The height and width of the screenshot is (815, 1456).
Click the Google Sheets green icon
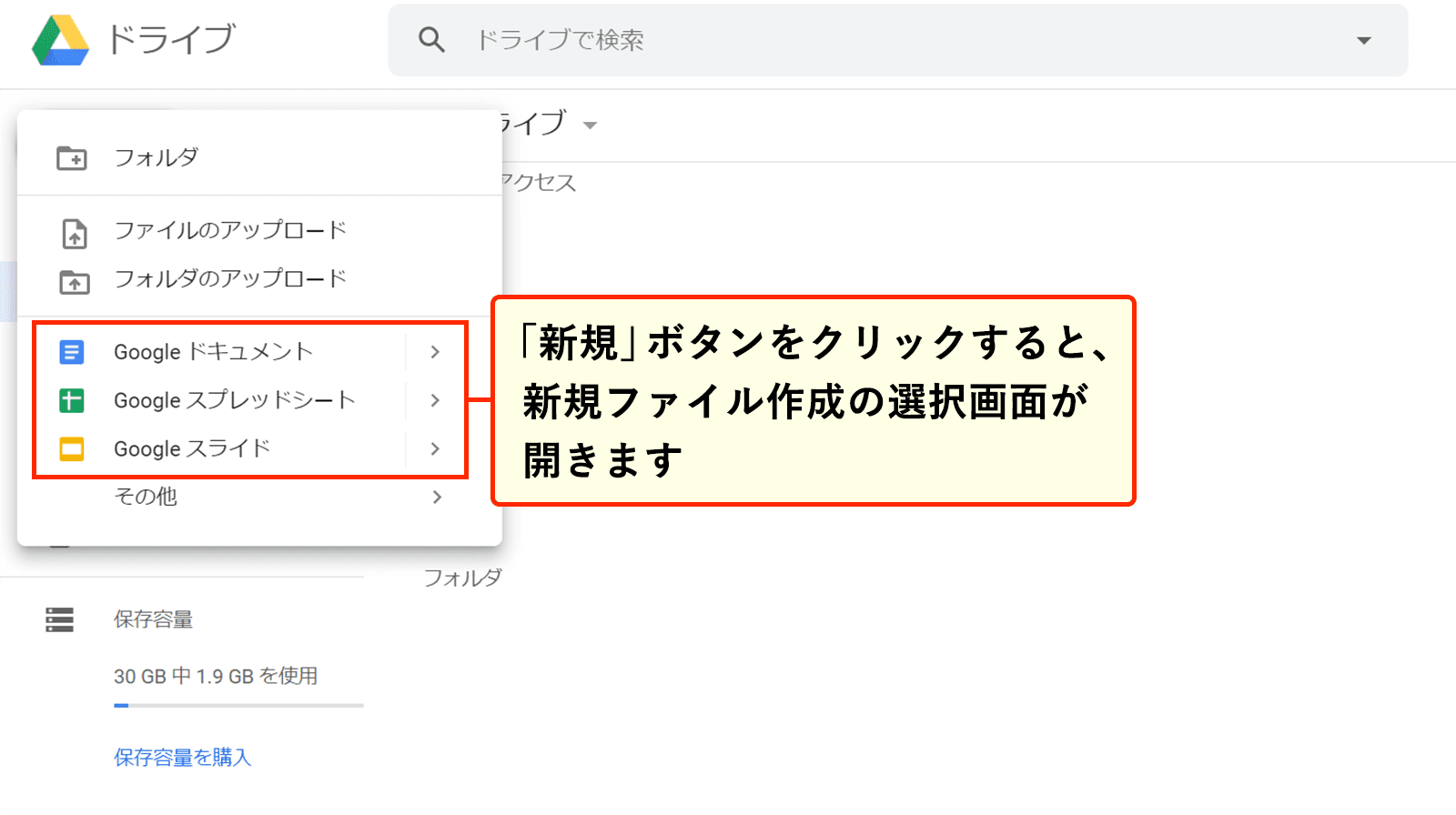[x=72, y=400]
